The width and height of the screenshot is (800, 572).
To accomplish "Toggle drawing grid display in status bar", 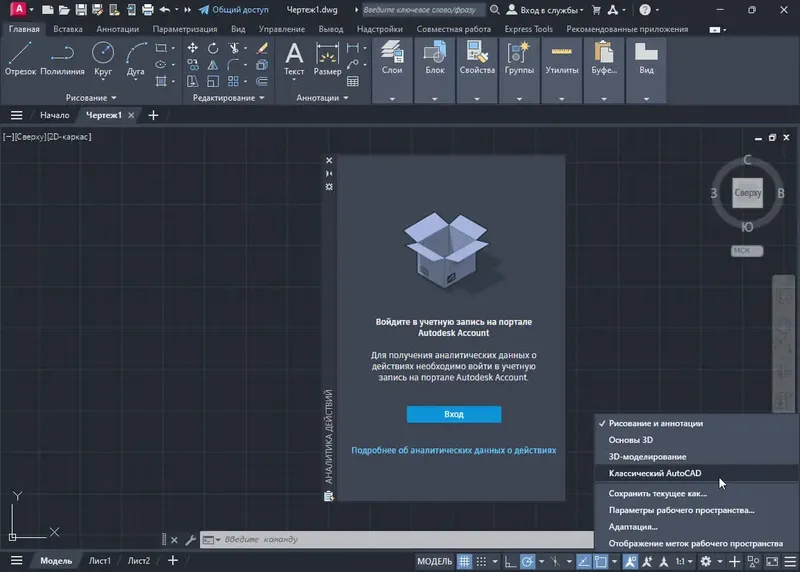I will point(464,561).
